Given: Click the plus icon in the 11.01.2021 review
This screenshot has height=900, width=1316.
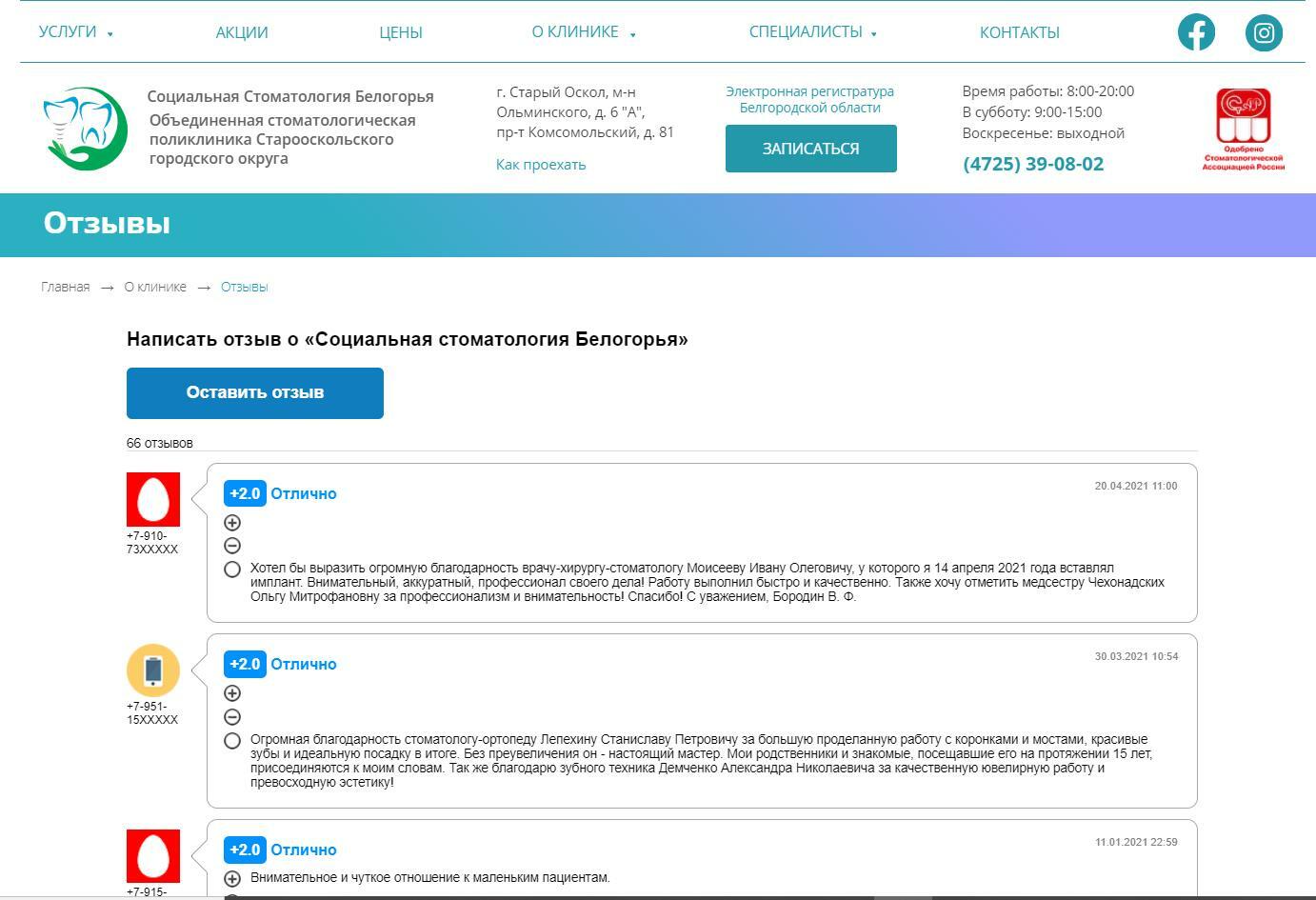Looking at the screenshot, I should (232, 878).
